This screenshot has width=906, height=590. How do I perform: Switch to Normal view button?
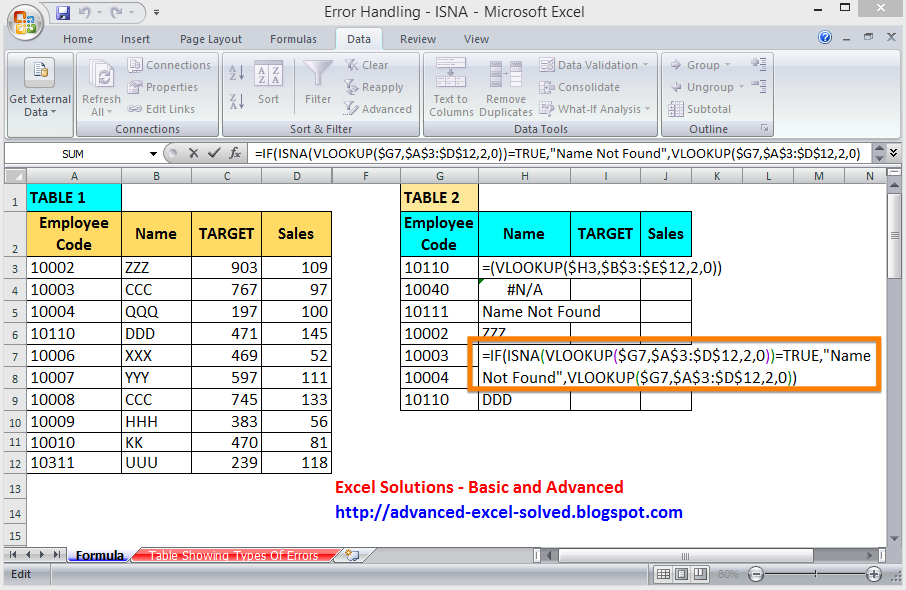point(663,574)
